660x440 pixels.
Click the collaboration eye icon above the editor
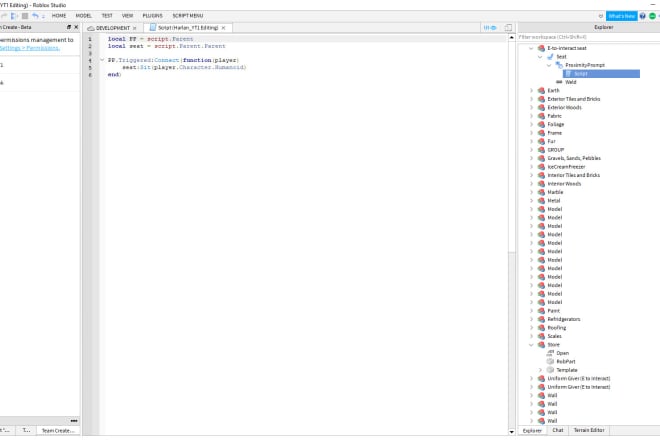tap(490, 28)
